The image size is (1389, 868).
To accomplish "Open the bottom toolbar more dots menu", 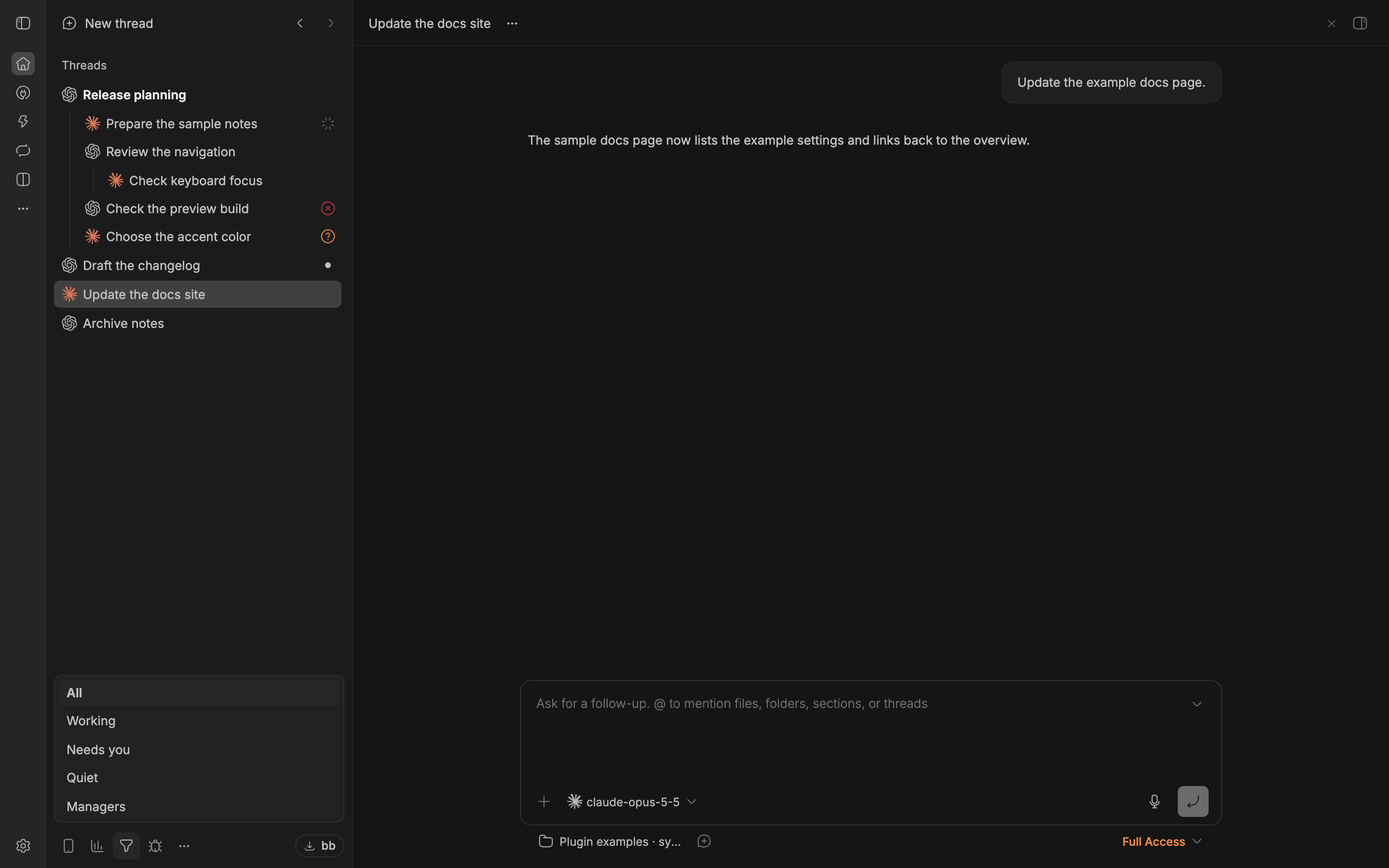I will [184, 846].
